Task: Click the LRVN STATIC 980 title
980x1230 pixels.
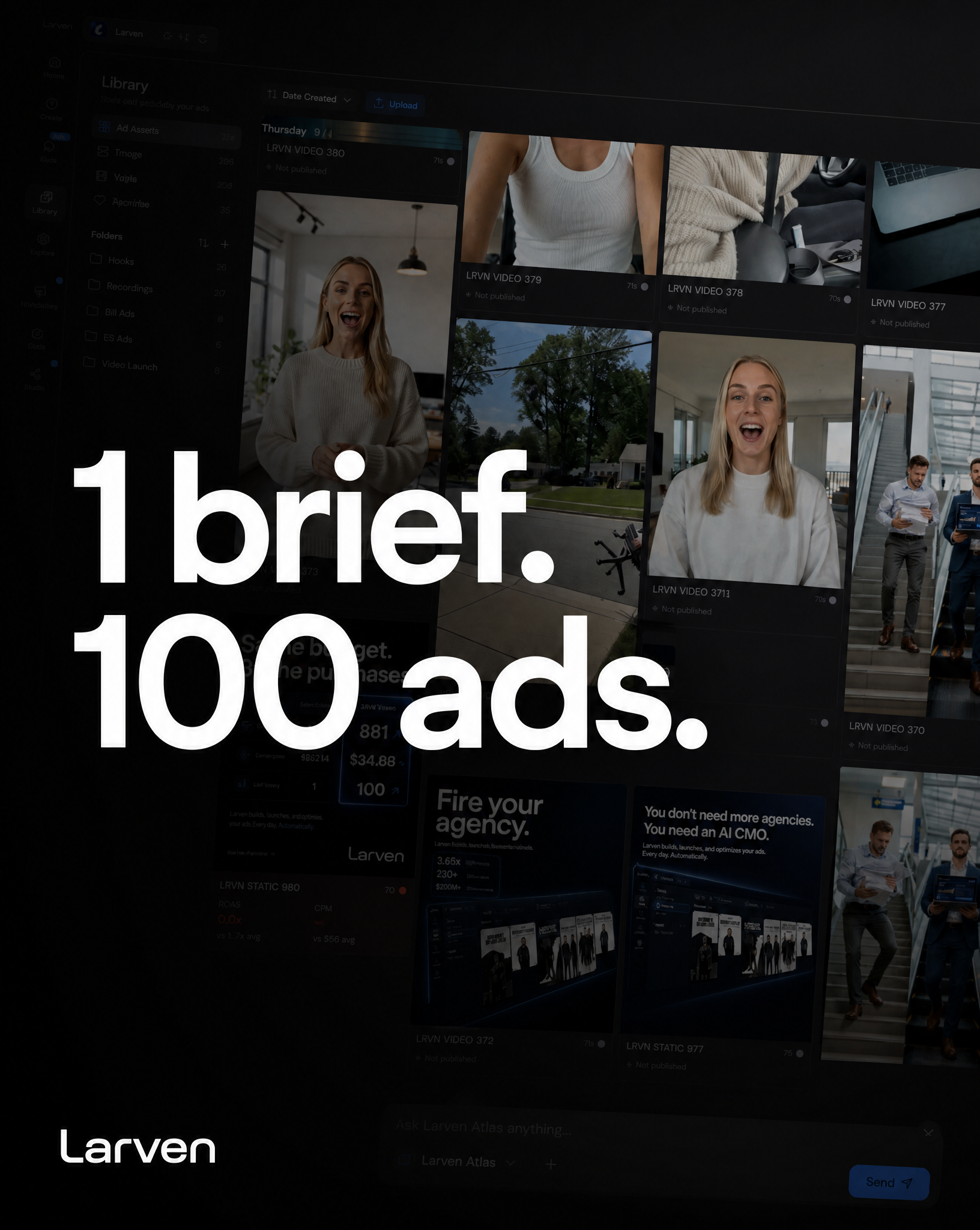Action: pos(259,886)
